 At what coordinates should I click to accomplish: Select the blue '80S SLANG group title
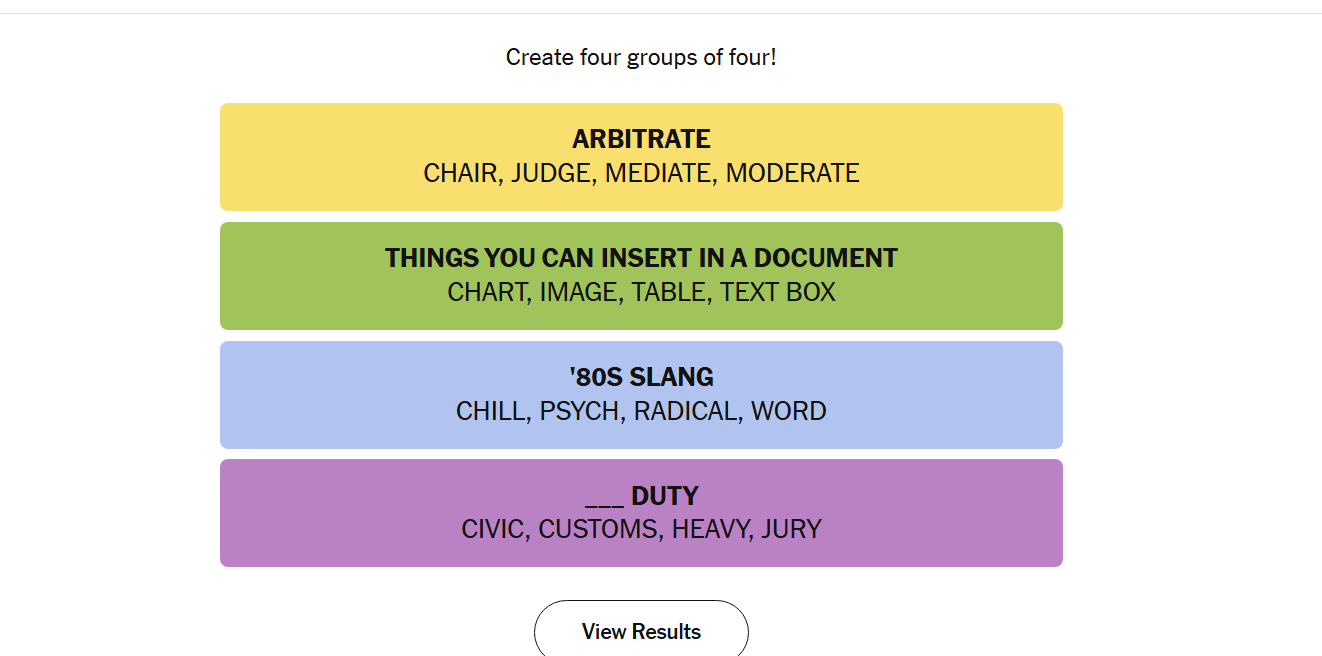tap(641, 377)
